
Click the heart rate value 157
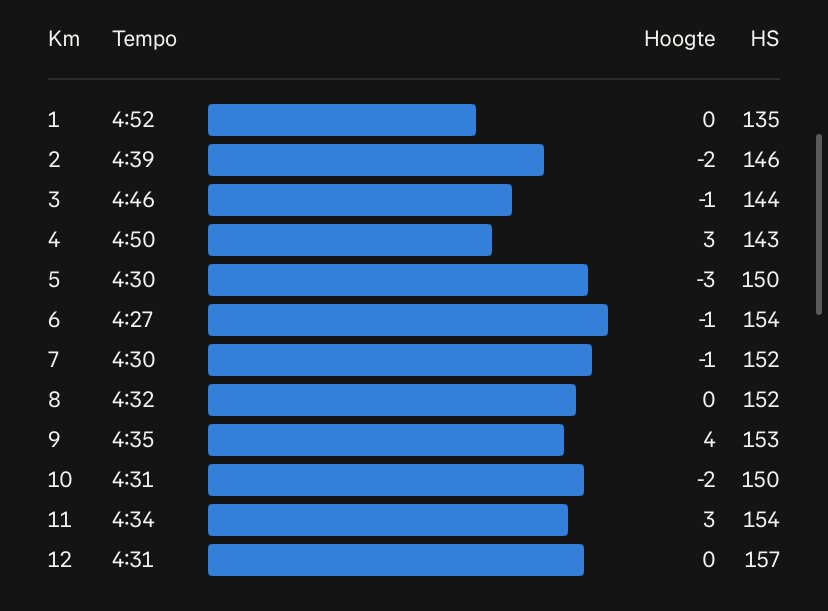(x=761, y=560)
